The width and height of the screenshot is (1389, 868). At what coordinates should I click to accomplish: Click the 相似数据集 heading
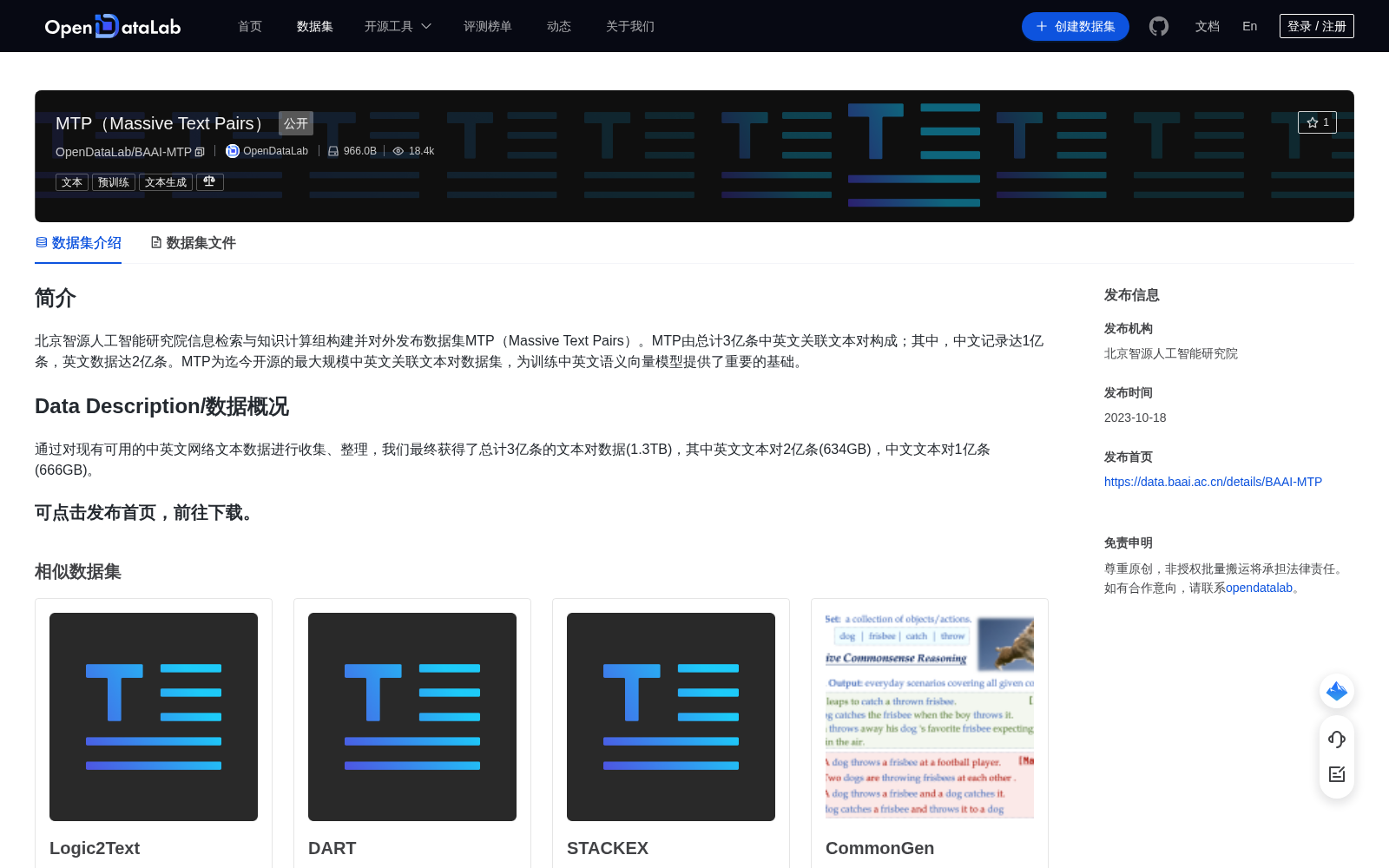tap(78, 572)
